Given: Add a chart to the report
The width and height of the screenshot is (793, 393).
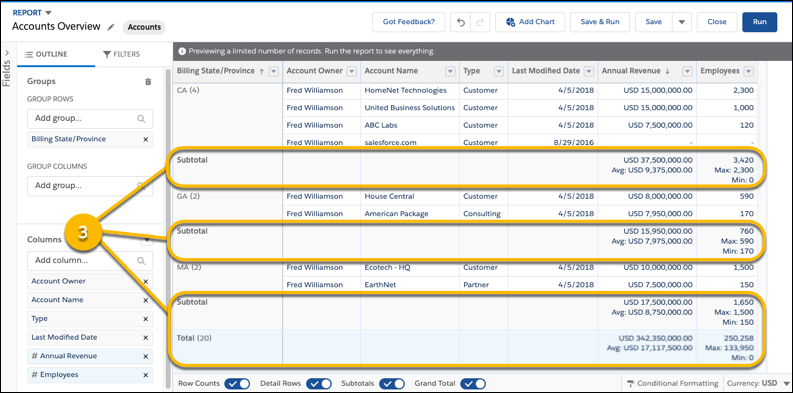Looking at the screenshot, I should 530,22.
